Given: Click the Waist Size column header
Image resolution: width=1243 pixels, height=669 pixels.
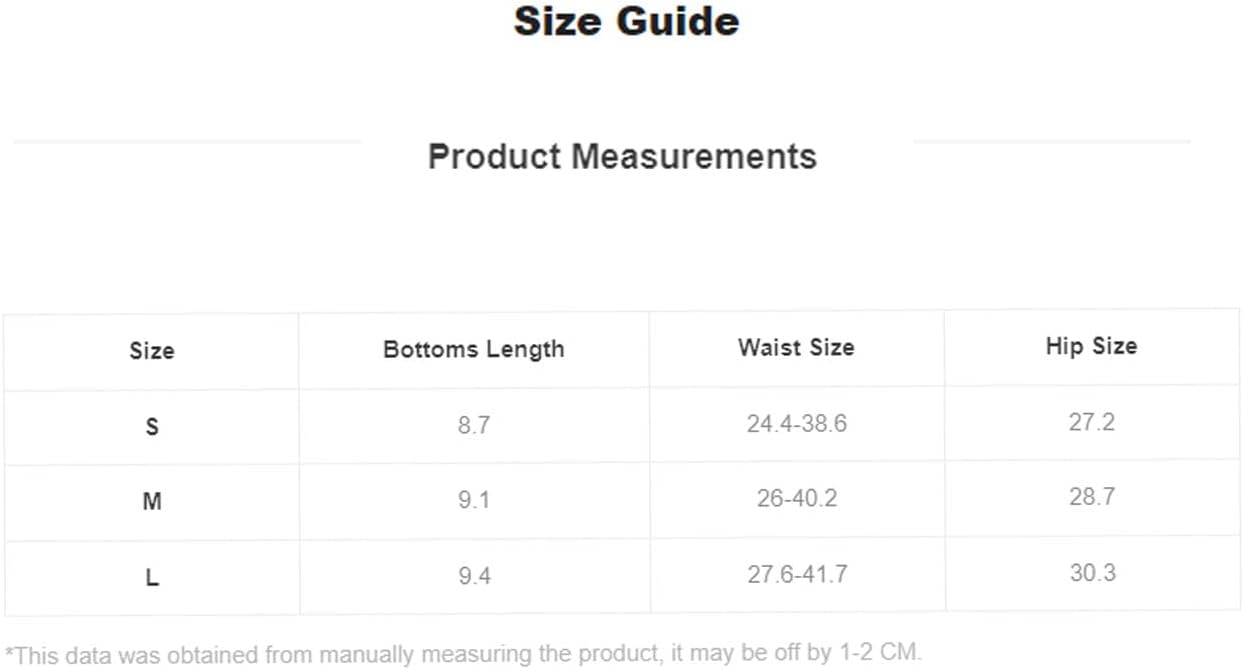Looking at the screenshot, I should click(x=796, y=348).
